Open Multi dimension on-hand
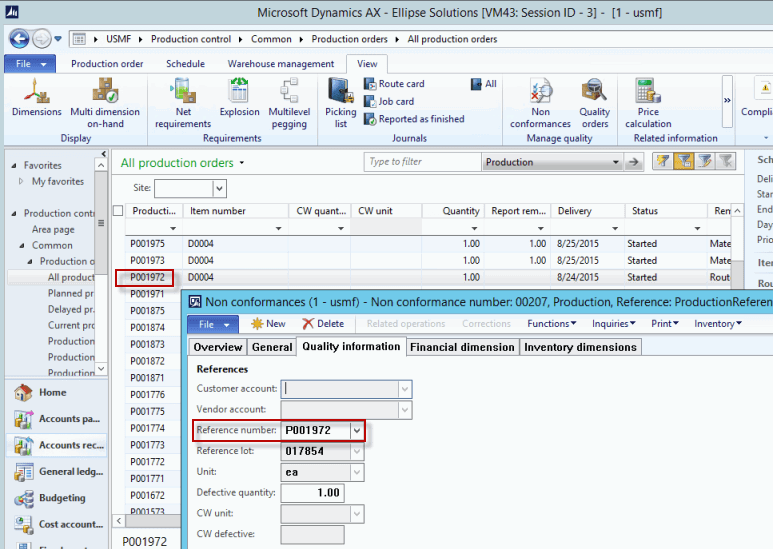This screenshot has height=549, width=773. (x=105, y=103)
